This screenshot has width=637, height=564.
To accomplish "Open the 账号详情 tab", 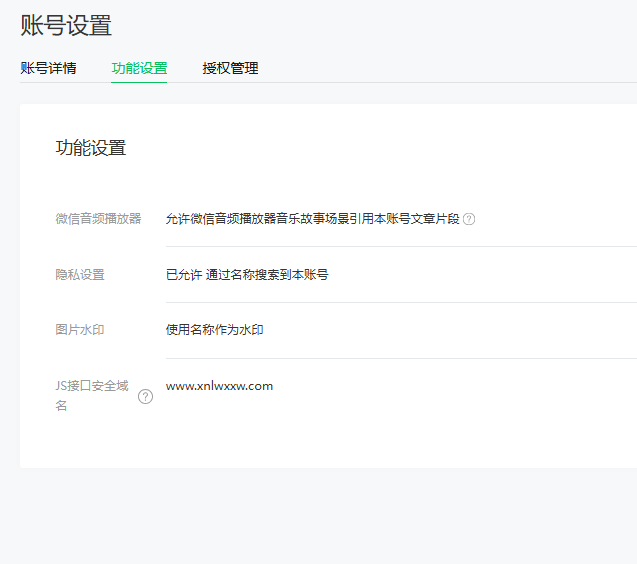I will [48, 68].
